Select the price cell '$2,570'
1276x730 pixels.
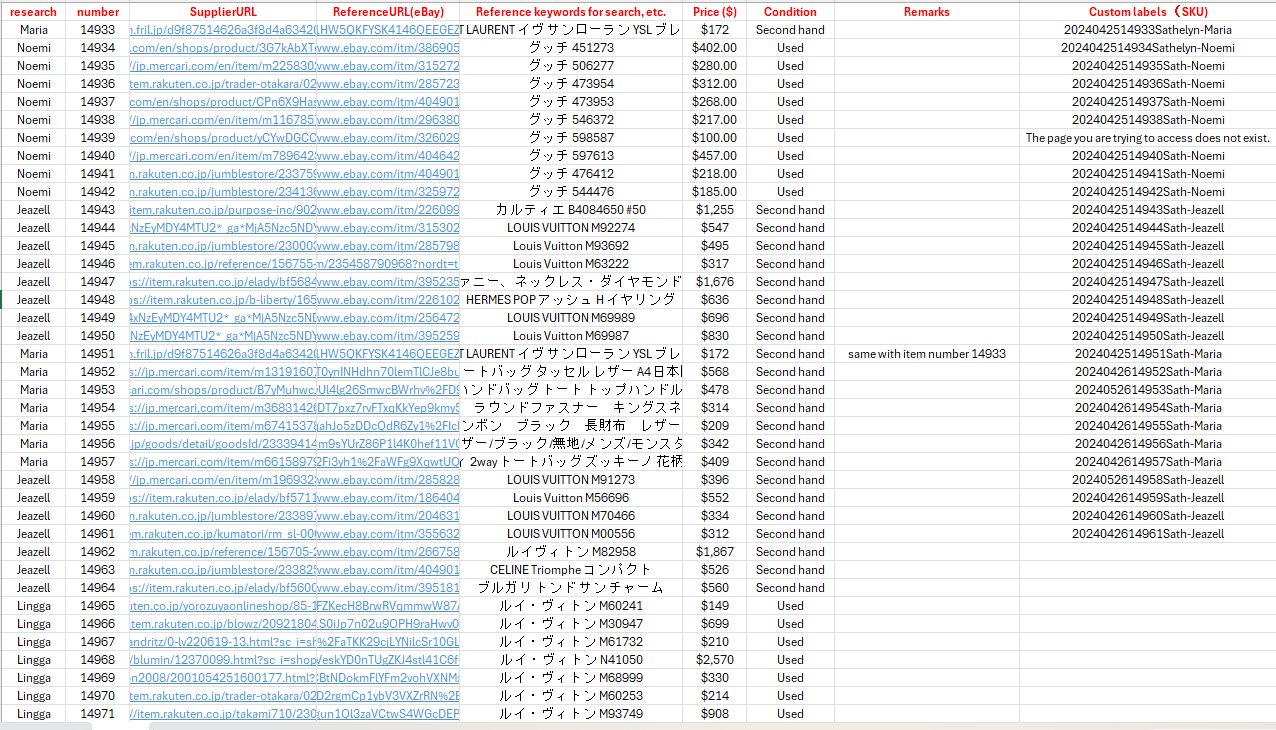click(715, 660)
